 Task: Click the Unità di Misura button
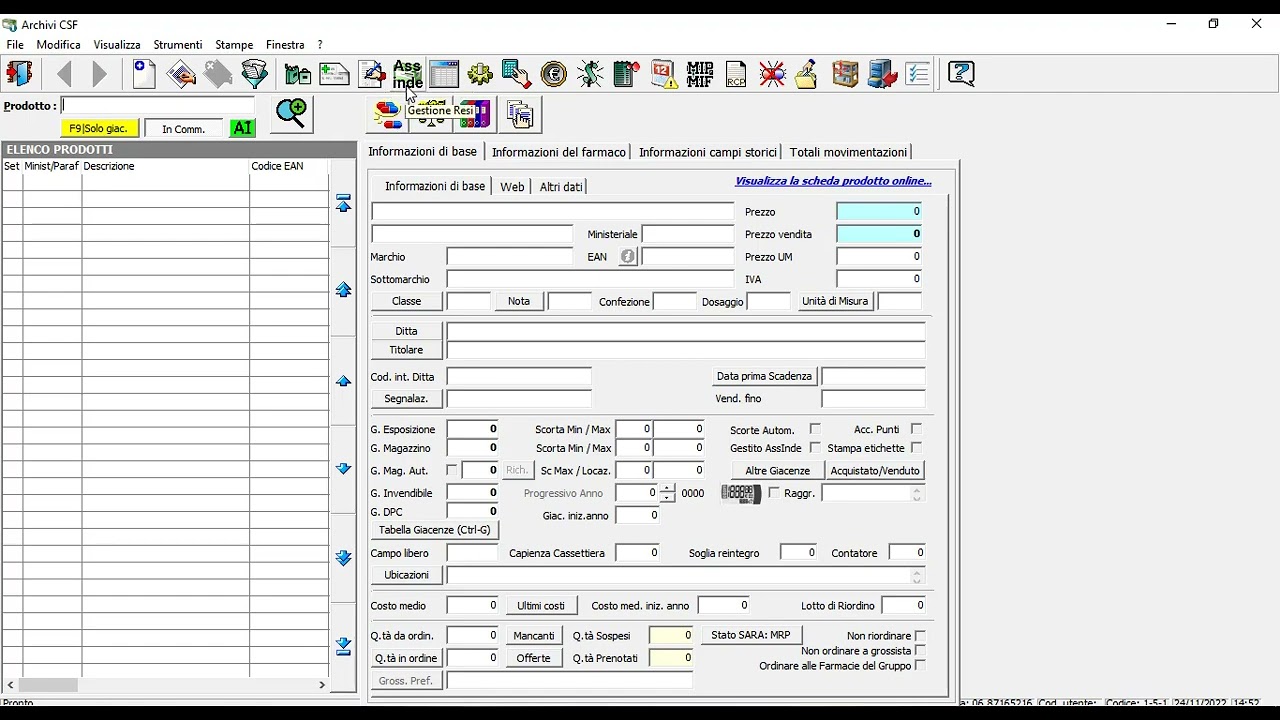pos(835,301)
